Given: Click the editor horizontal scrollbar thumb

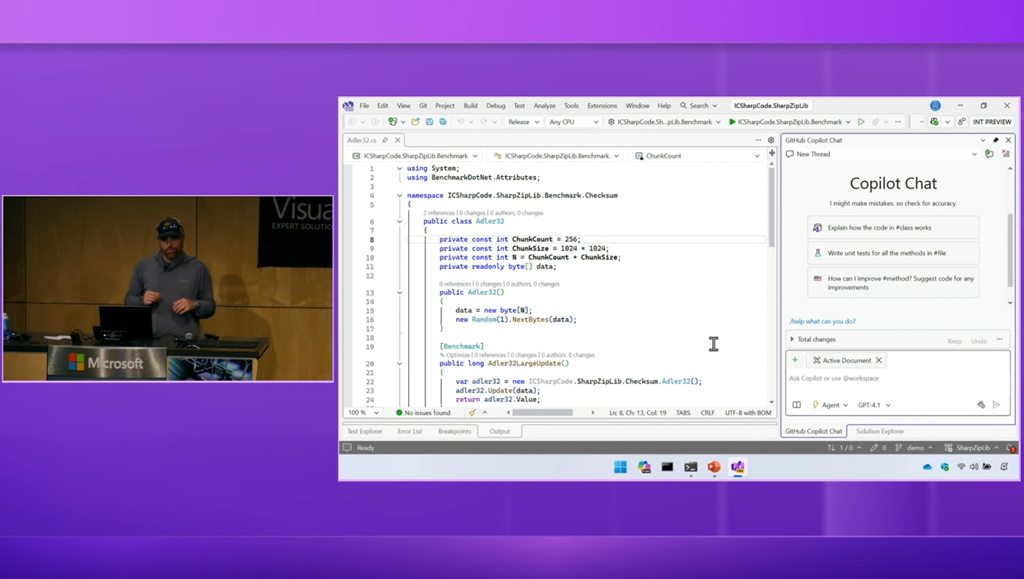Looking at the screenshot, I should (542, 413).
